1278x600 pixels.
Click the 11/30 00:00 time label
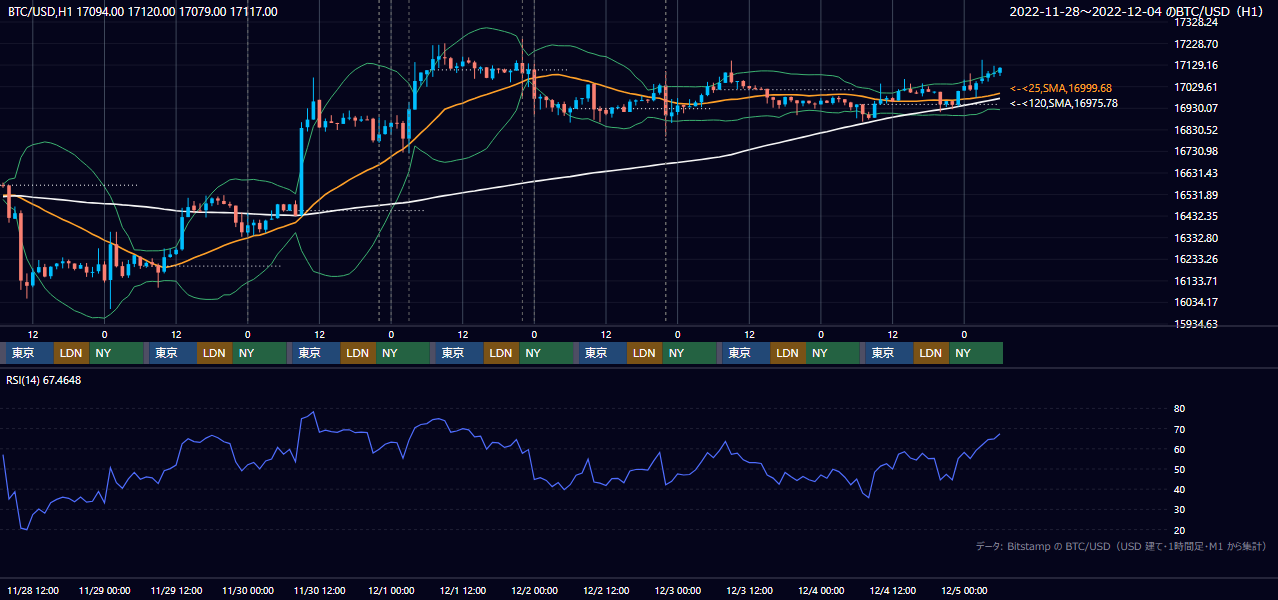point(248,590)
